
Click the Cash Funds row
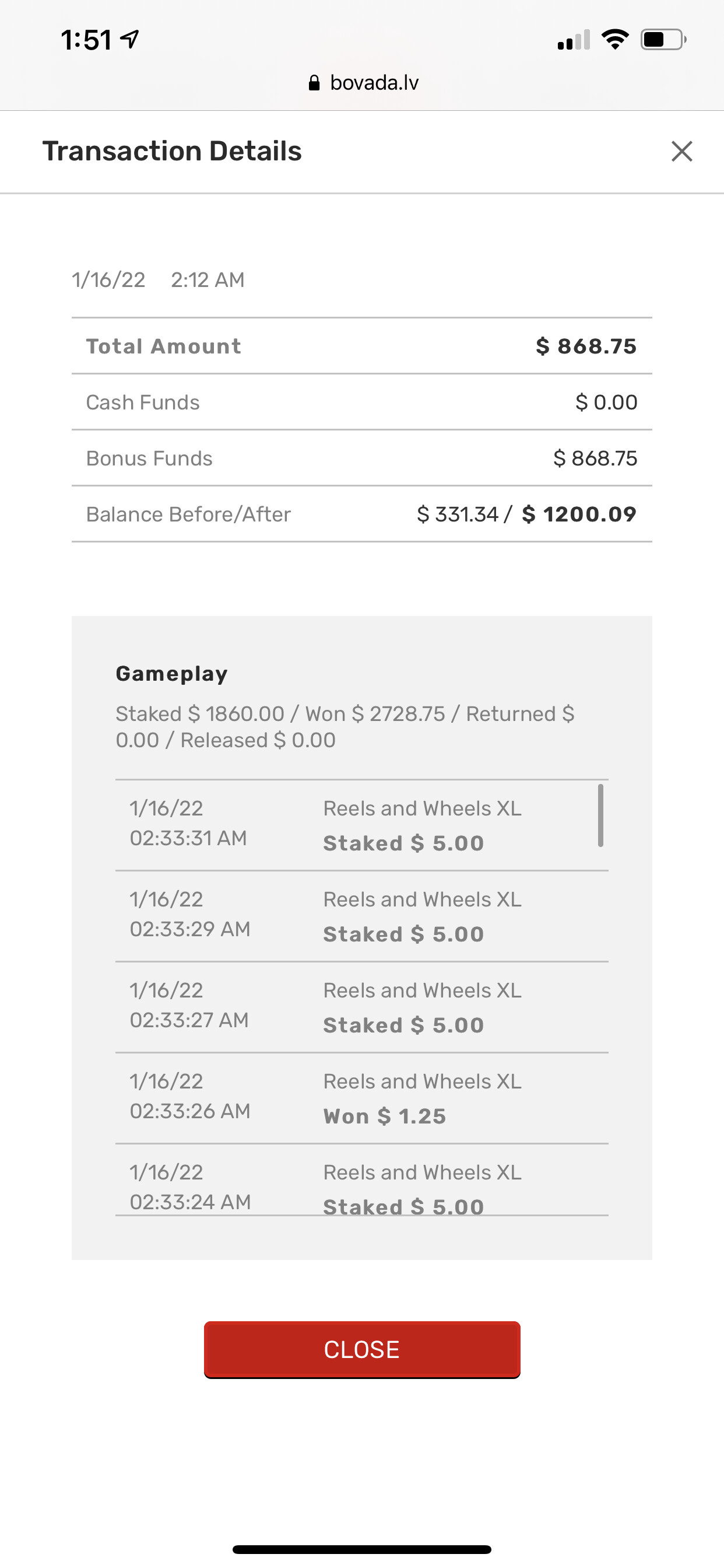[361, 402]
